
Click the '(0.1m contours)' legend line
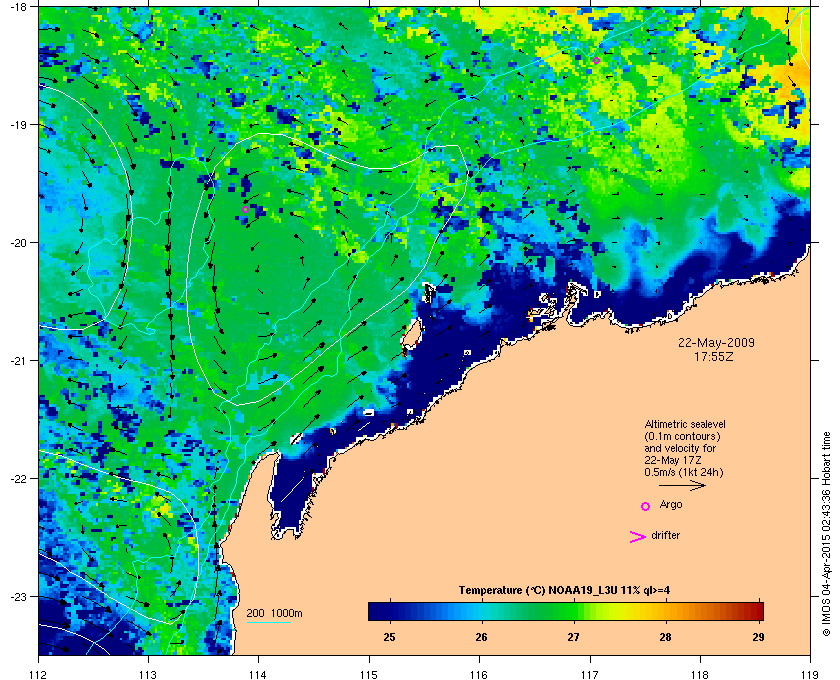tap(682, 436)
